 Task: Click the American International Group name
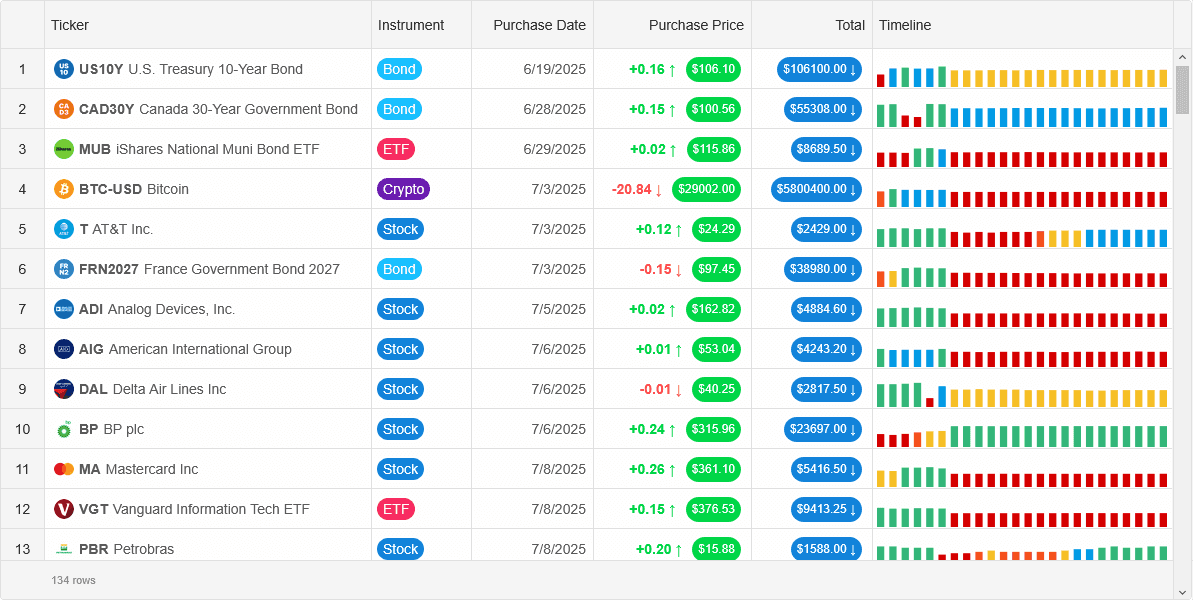coord(200,349)
